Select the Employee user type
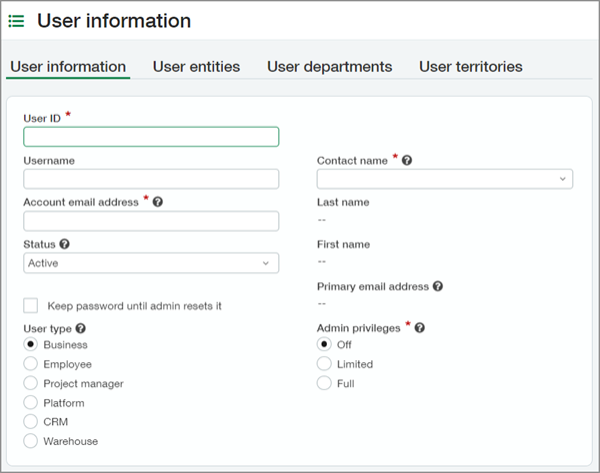 tap(31, 365)
